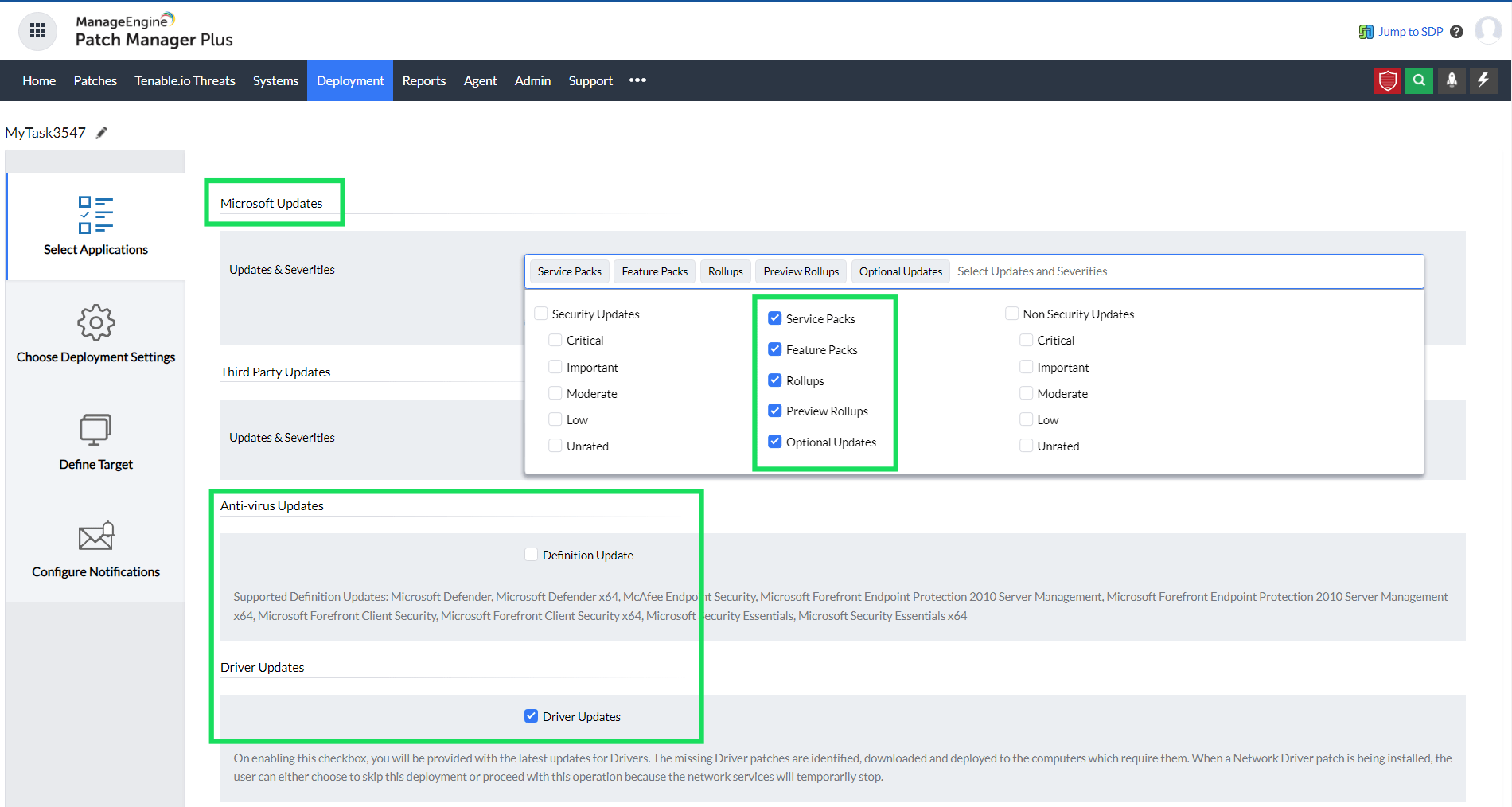Open the help question mark icon
This screenshot has width=1512, height=807.
click(x=1456, y=32)
